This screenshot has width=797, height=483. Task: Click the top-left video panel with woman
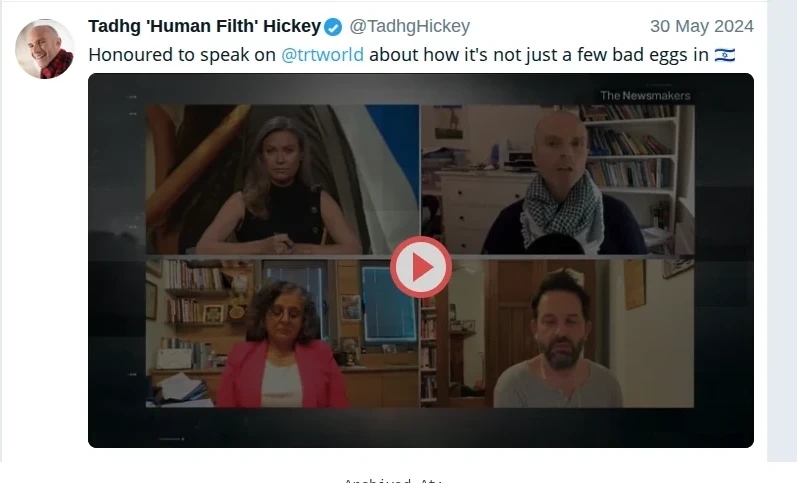pyautogui.click(x=282, y=179)
